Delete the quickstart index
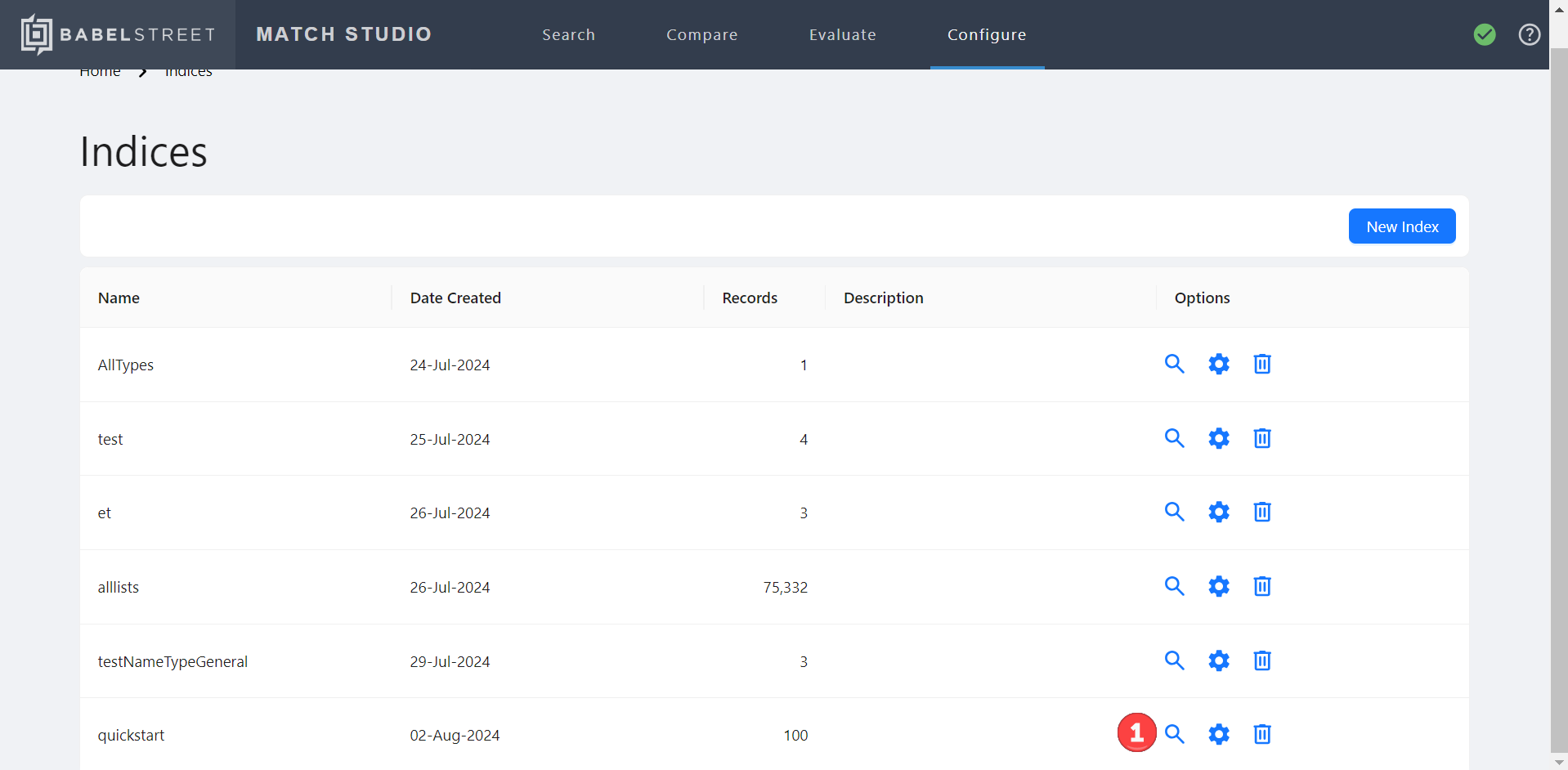 click(1262, 734)
